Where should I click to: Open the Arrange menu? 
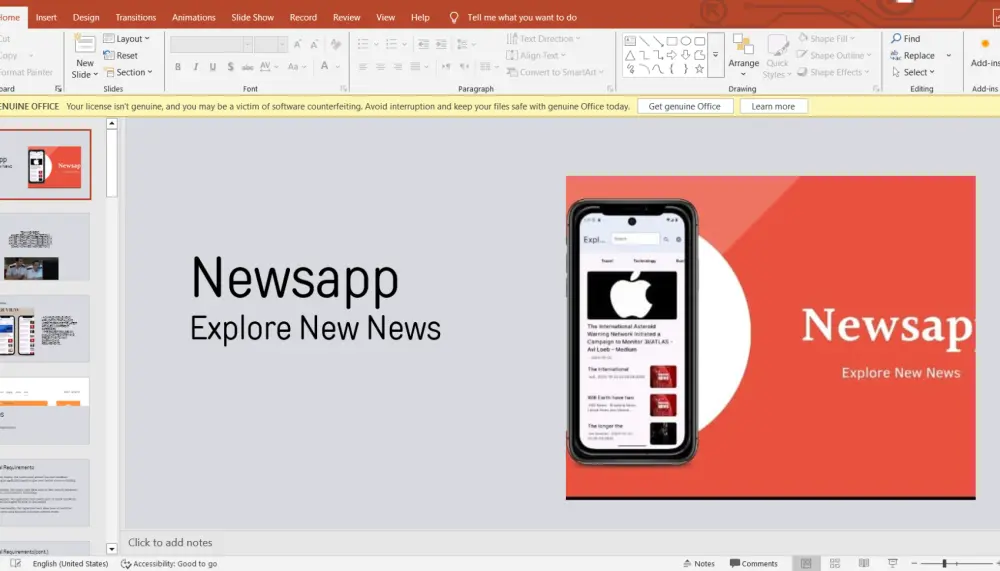(x=744, y=56)
